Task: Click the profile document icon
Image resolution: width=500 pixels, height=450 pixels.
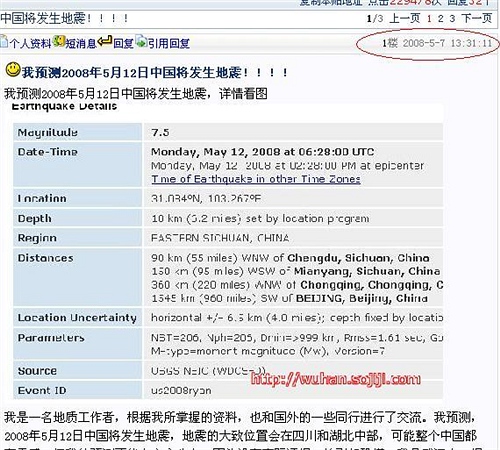Action: click(x=4, y=42)
